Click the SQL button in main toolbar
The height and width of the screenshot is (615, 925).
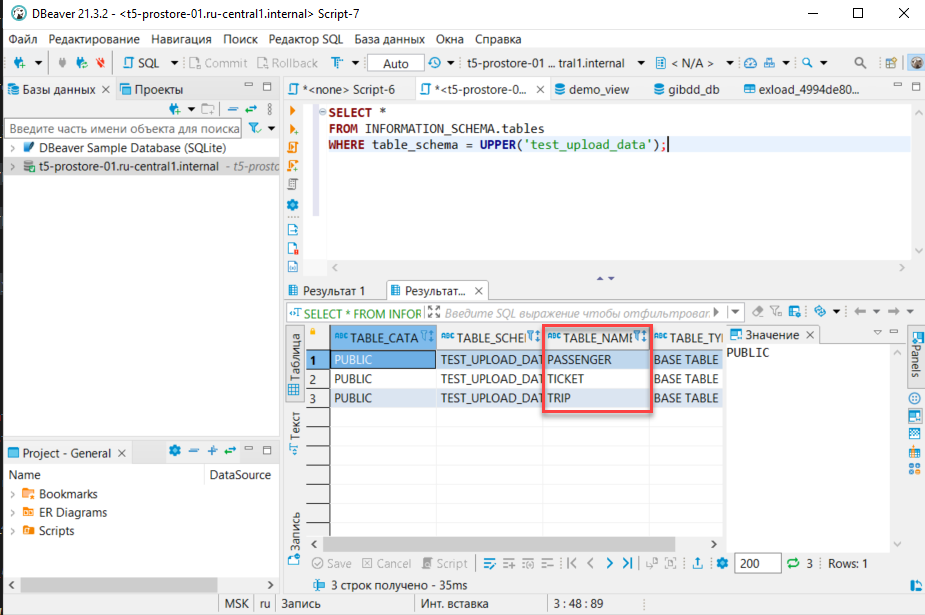click(x=141, y=63)
